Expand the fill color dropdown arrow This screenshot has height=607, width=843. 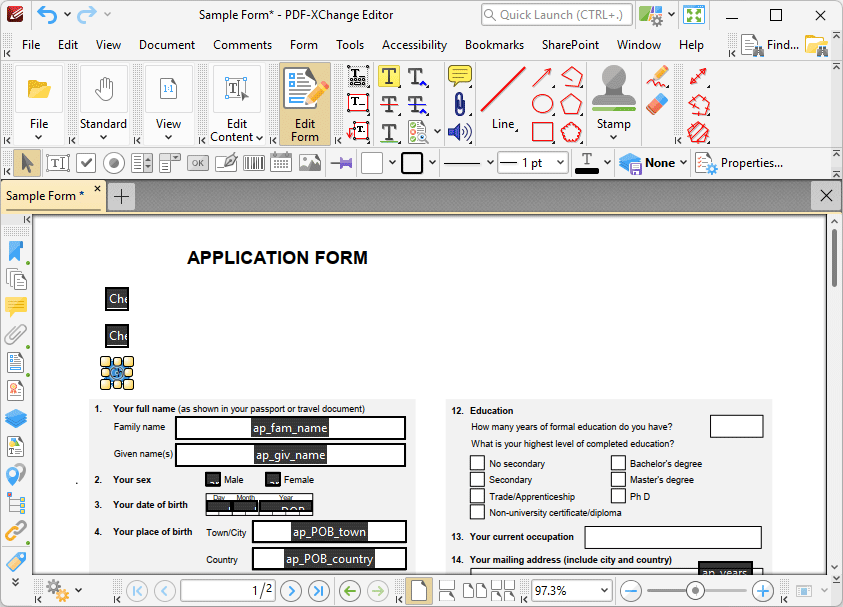pyautogui.click(x=392, y=162)
